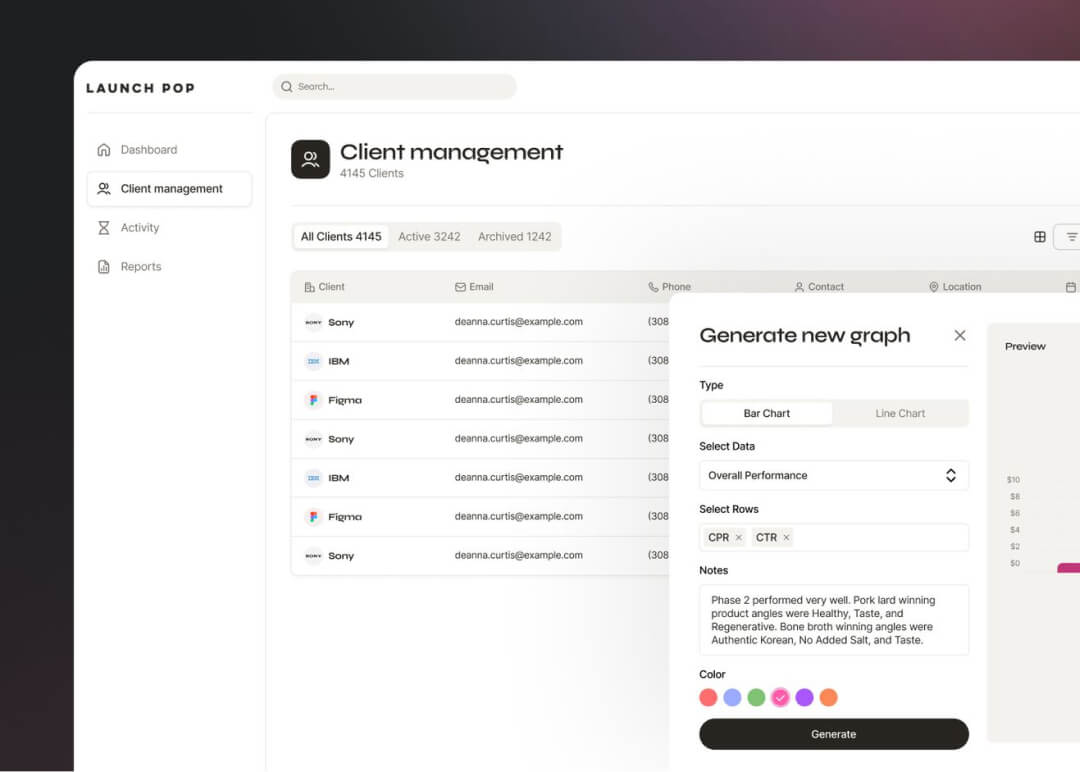Click the dark Client management header icon
Image resolution: width=1080 pixels, height=772 pixels.
(310, 159)
